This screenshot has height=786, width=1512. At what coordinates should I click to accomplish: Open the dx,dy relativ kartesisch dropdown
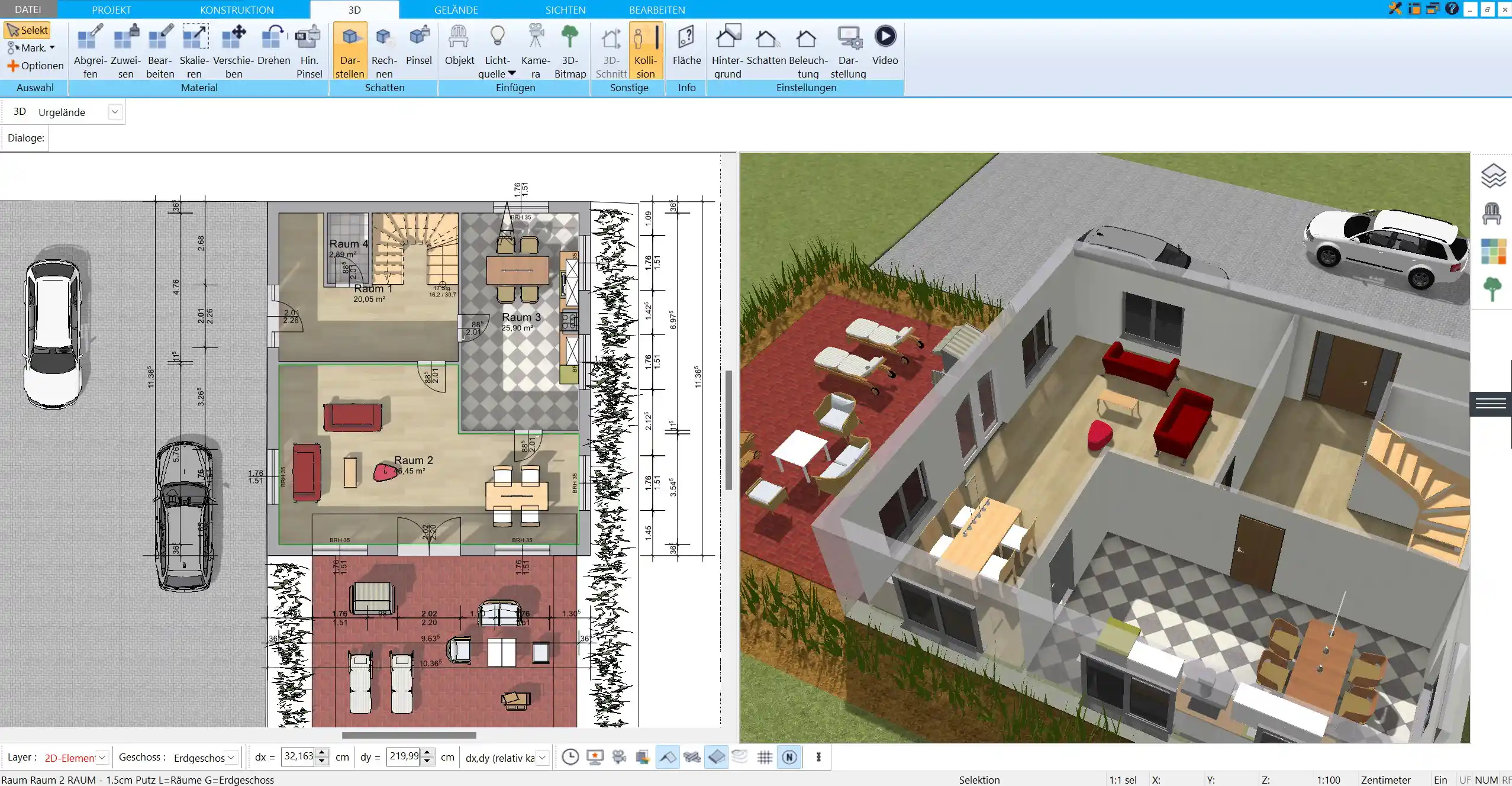(541, 758)
